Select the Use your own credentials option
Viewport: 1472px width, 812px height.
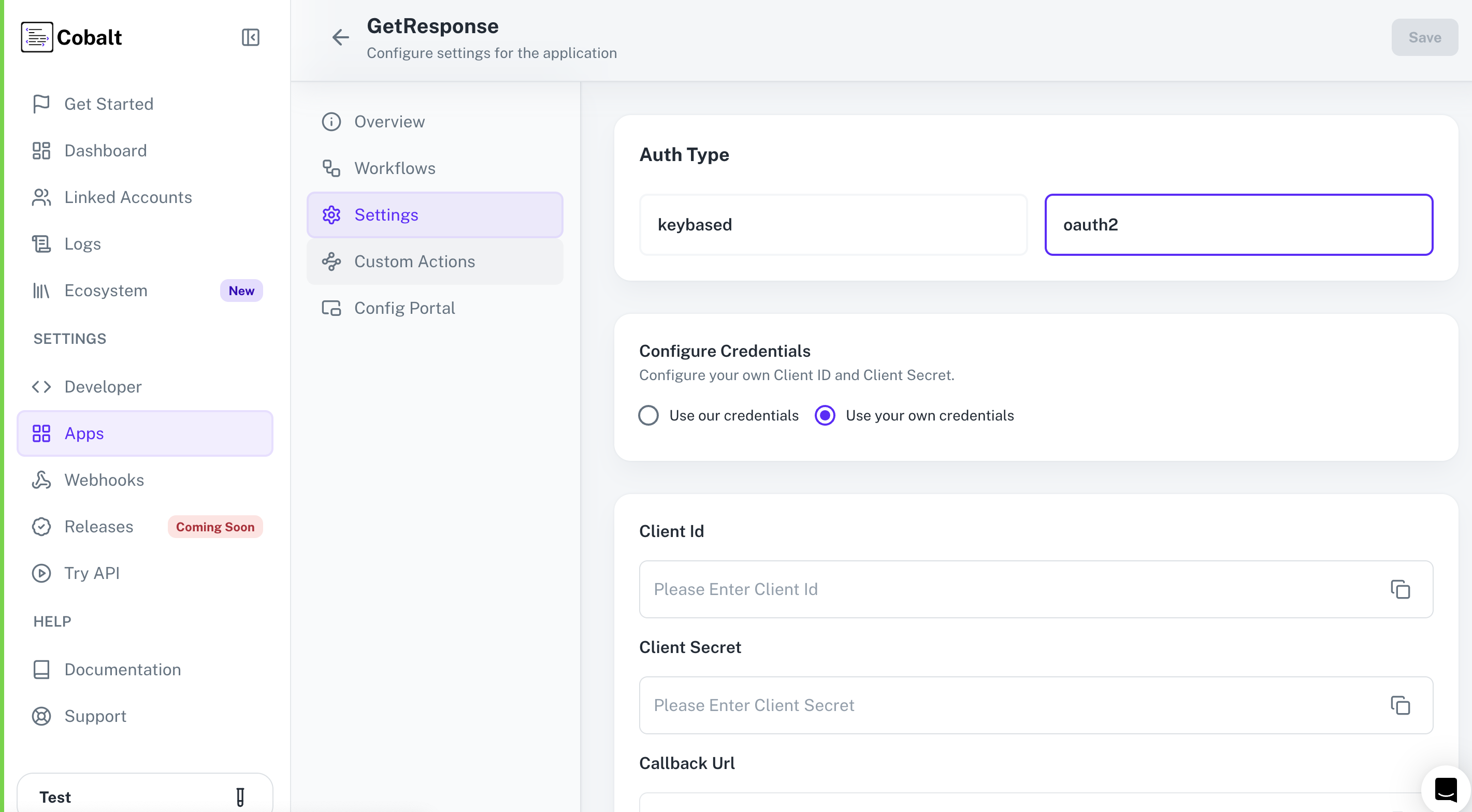(x=825, y=415)
